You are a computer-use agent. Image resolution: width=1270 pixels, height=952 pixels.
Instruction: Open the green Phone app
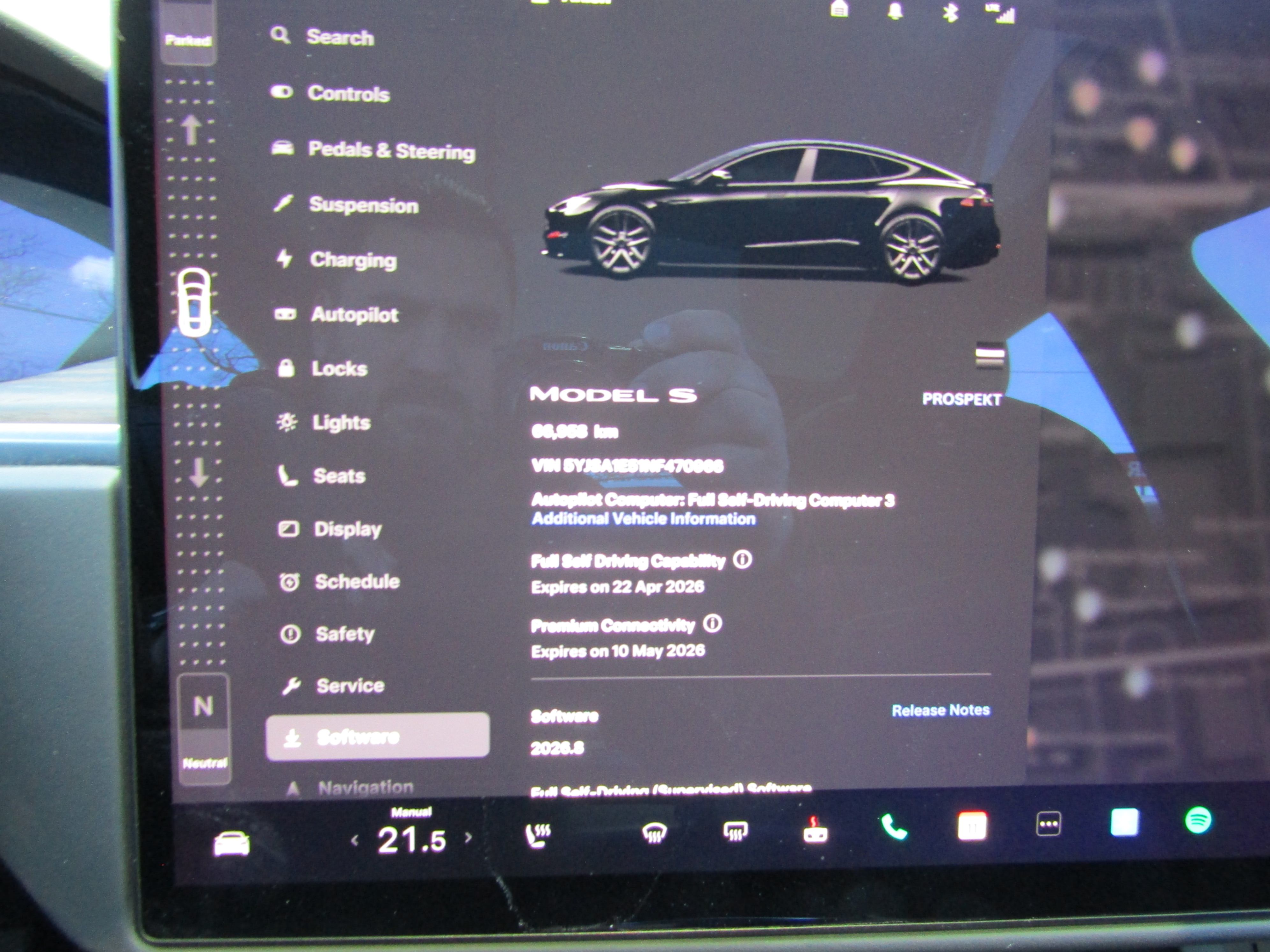point(894,827)
